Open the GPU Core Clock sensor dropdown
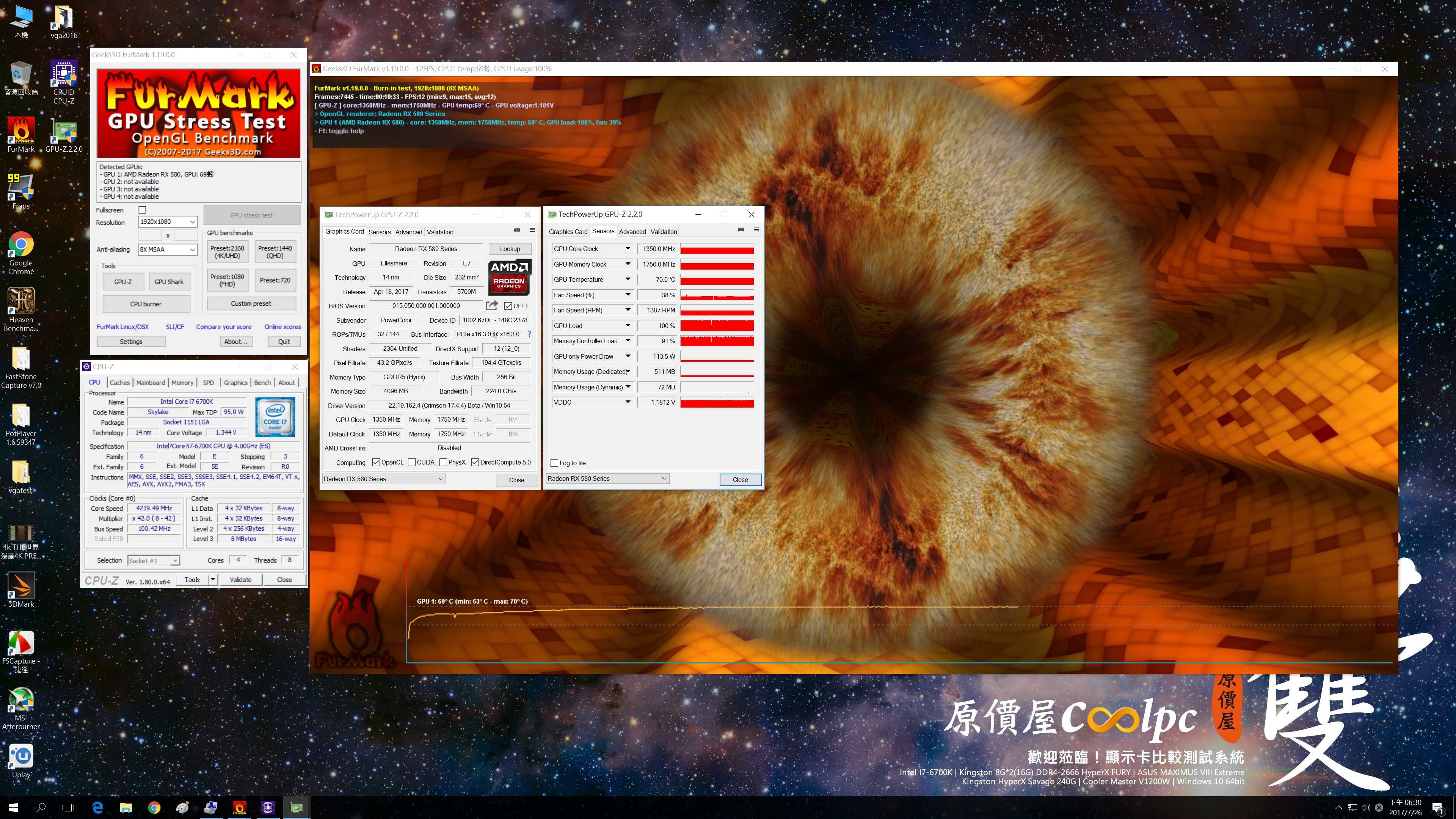The image size is (1456, 819). coord(628,249)
